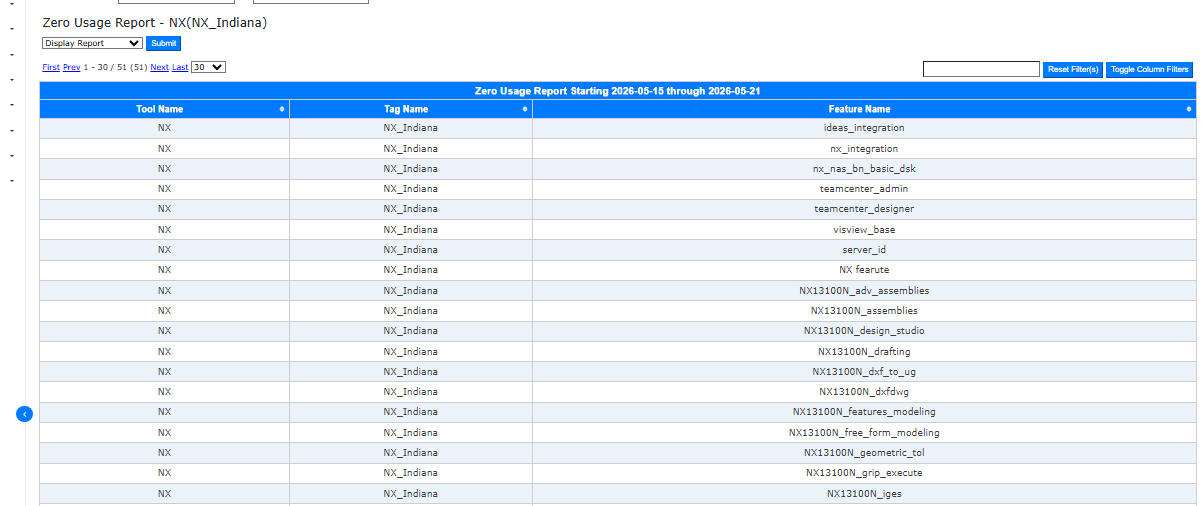The image size is (1204, 506).
Task: Click the Toggle Column Filters button
Action: (1150, 69)
